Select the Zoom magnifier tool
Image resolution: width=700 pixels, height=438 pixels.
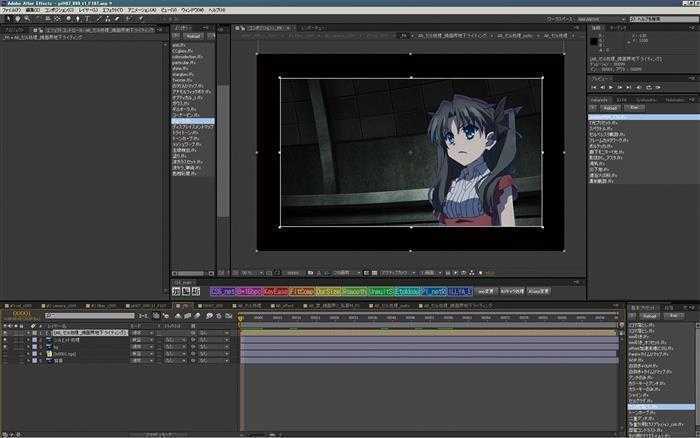(27, 19)
